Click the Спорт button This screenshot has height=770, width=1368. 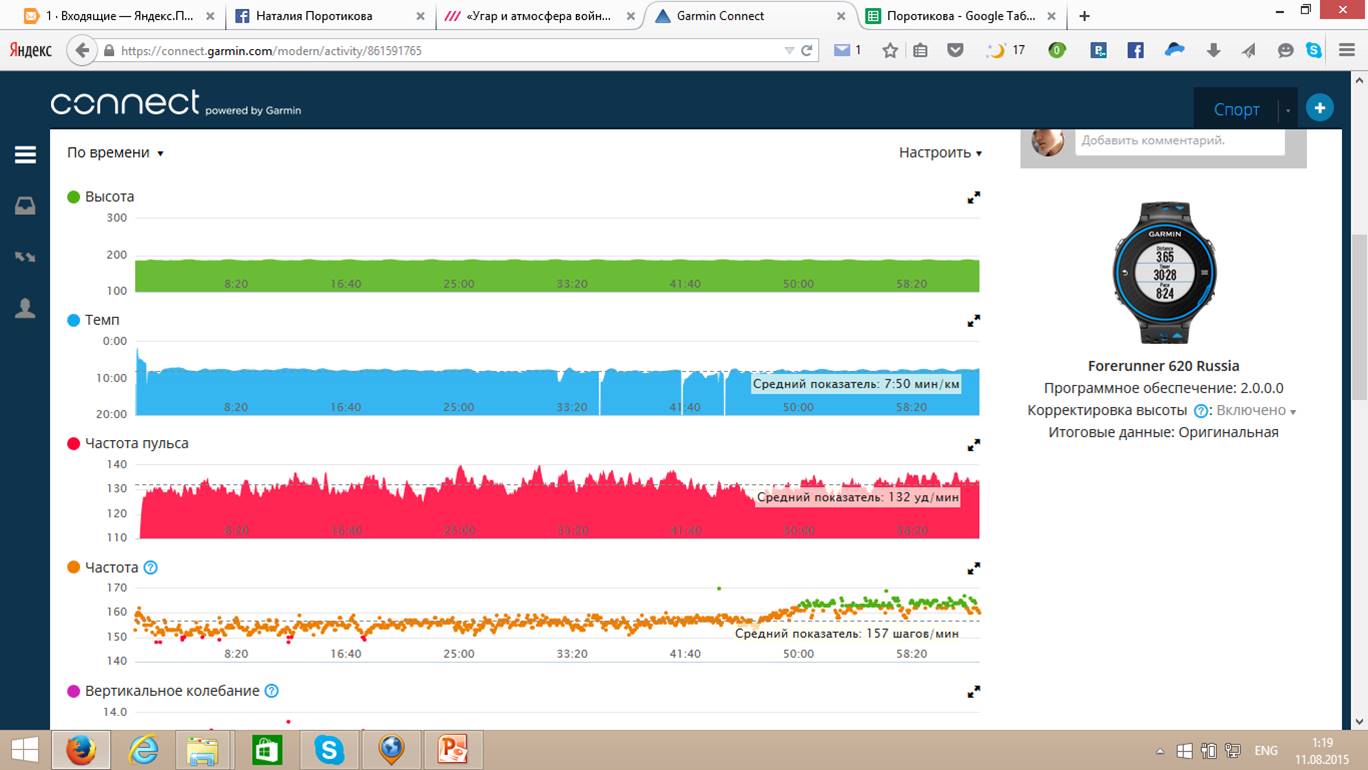[1236, 110]
